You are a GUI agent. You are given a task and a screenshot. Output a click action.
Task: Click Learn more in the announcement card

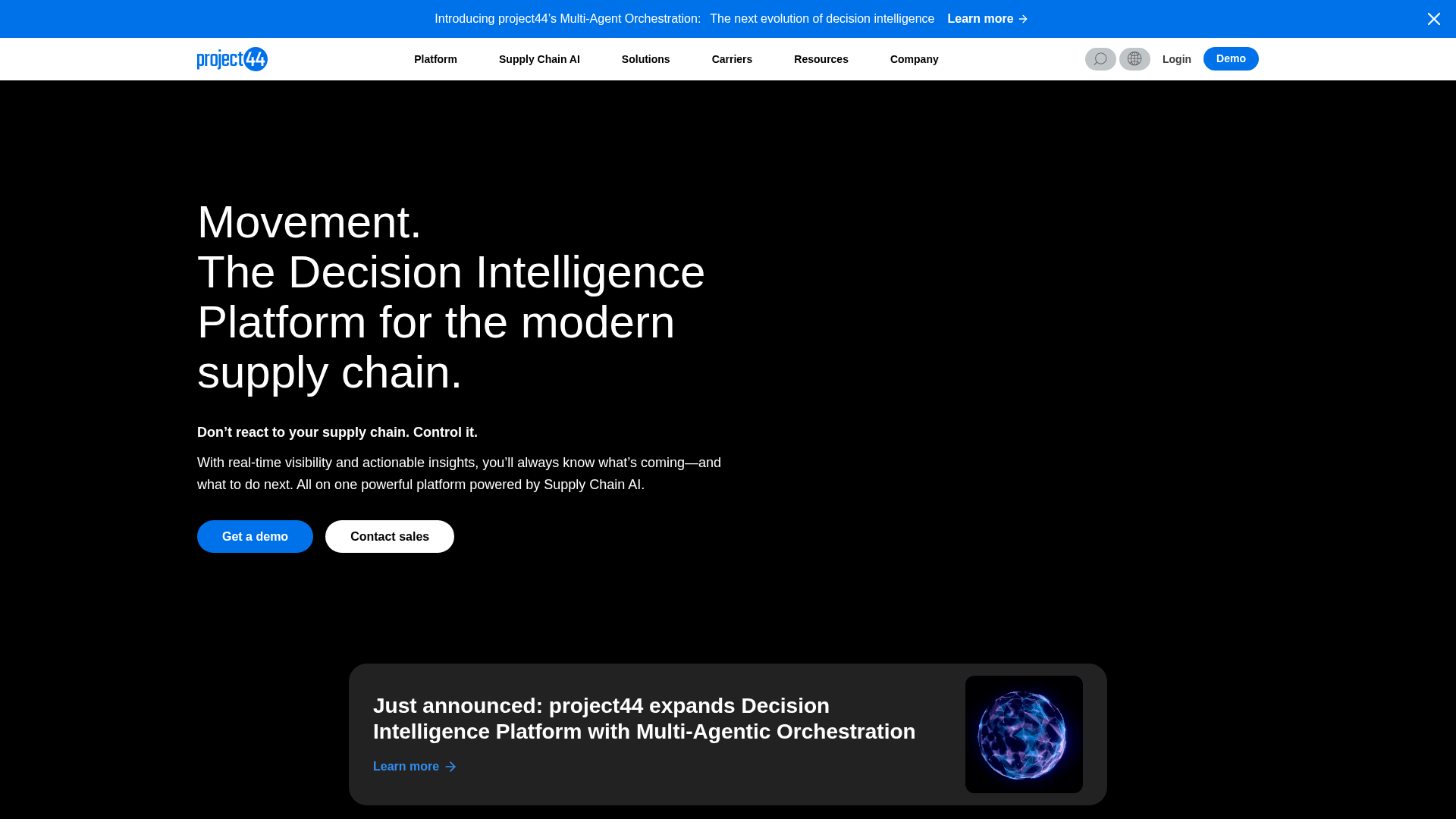coord(406,766)
